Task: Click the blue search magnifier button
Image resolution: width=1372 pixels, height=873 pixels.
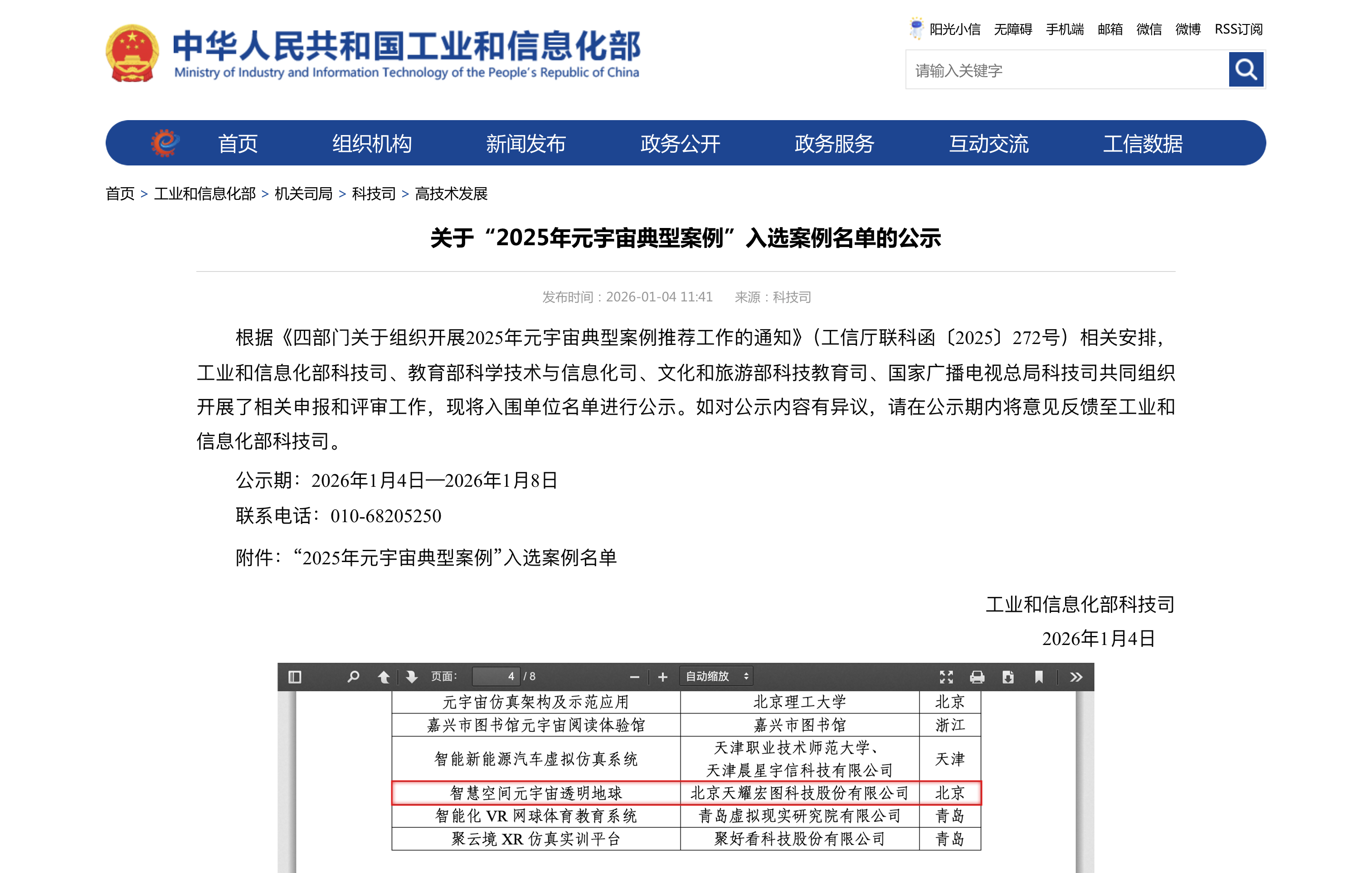Action: (x=1246, y=69)
